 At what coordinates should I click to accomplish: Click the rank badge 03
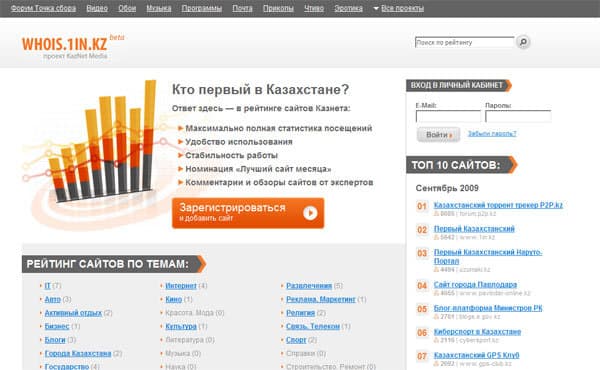pyautogui.click(x=422, y=253)
